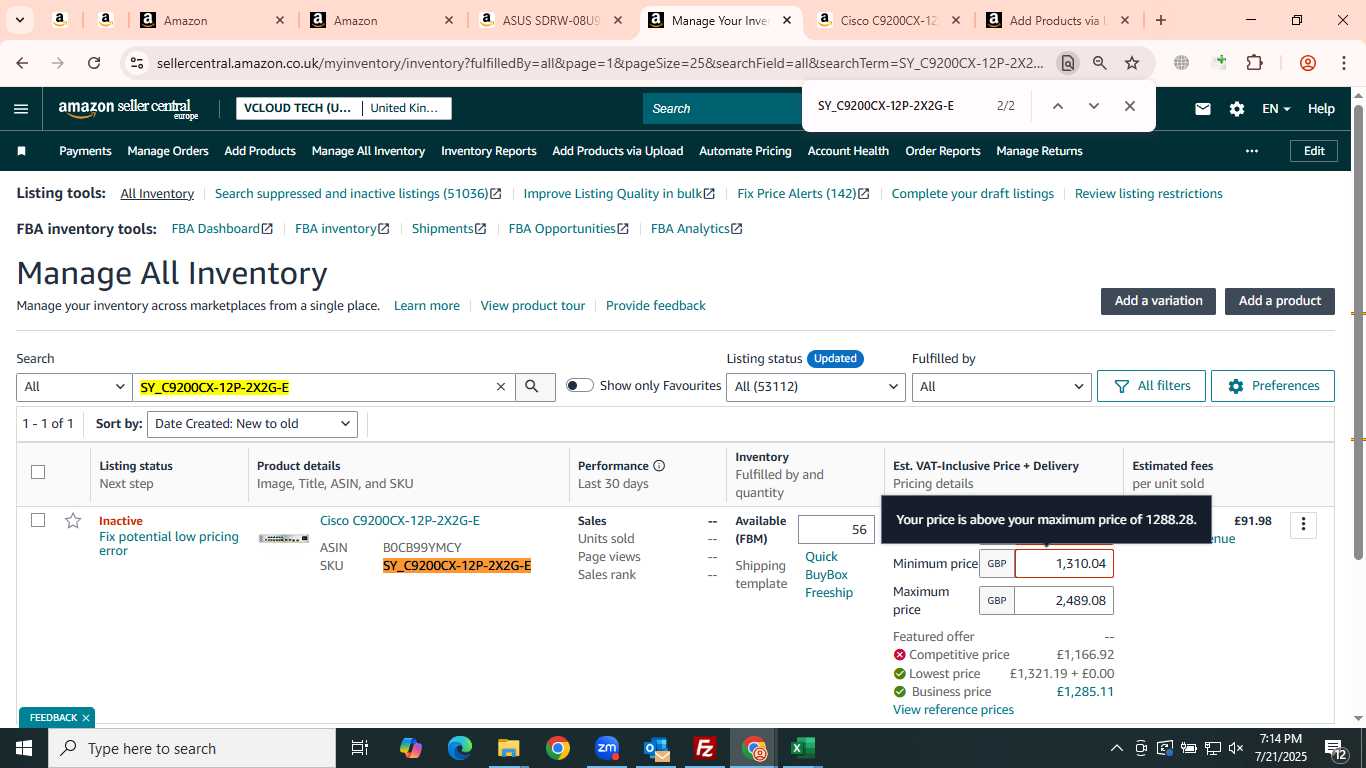The width and height of the screenshot is (1366, 768).
Task: Open browser zoom magnifier icon
Action: coord(1100,63)
